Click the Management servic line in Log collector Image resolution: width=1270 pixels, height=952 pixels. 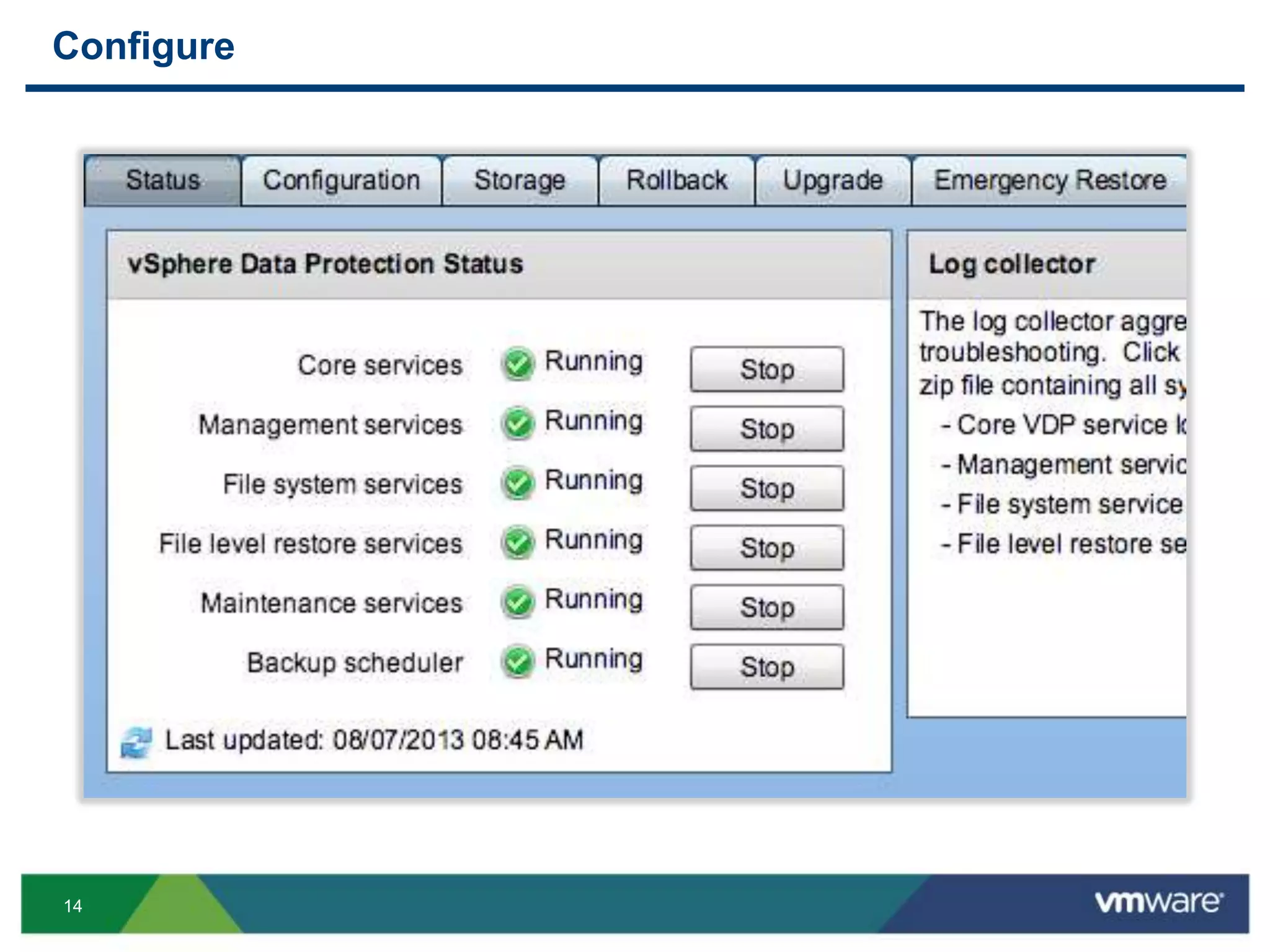pos(1064,465)
